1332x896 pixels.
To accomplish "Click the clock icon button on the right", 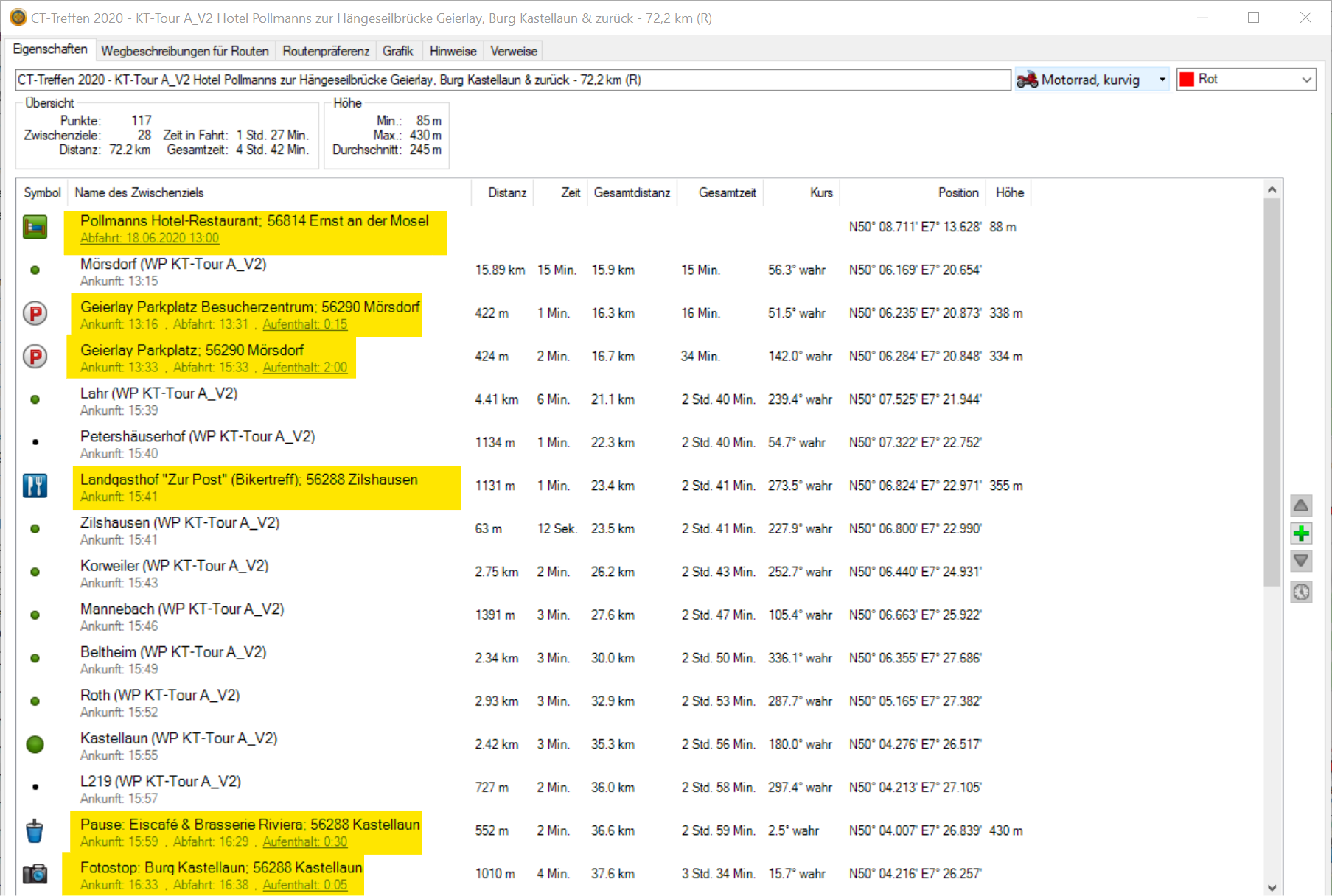I will tap(1301, 592).
